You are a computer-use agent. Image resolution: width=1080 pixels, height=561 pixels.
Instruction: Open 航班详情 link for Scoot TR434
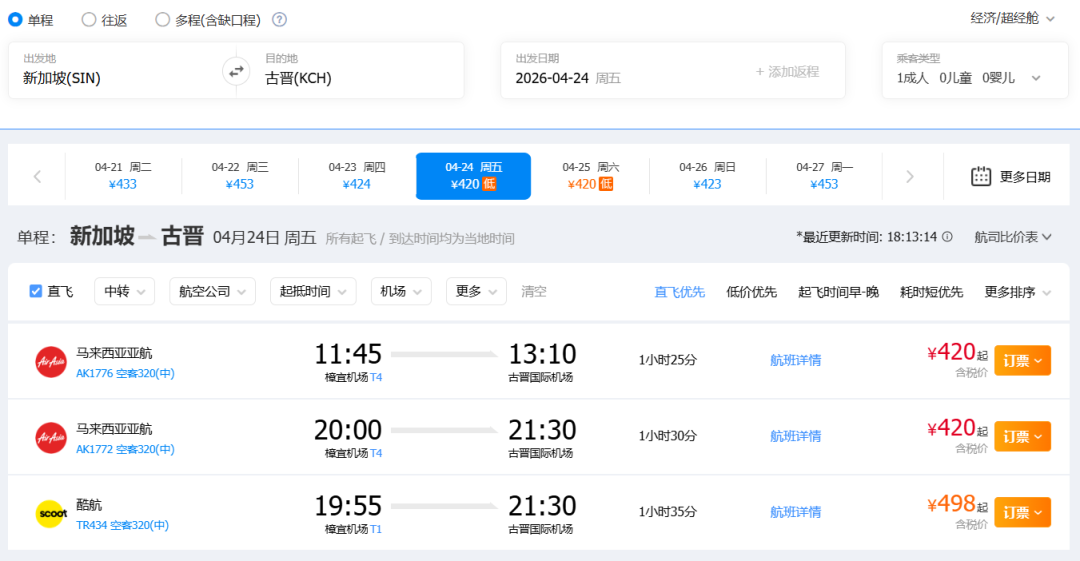click(x=795, y=512)
